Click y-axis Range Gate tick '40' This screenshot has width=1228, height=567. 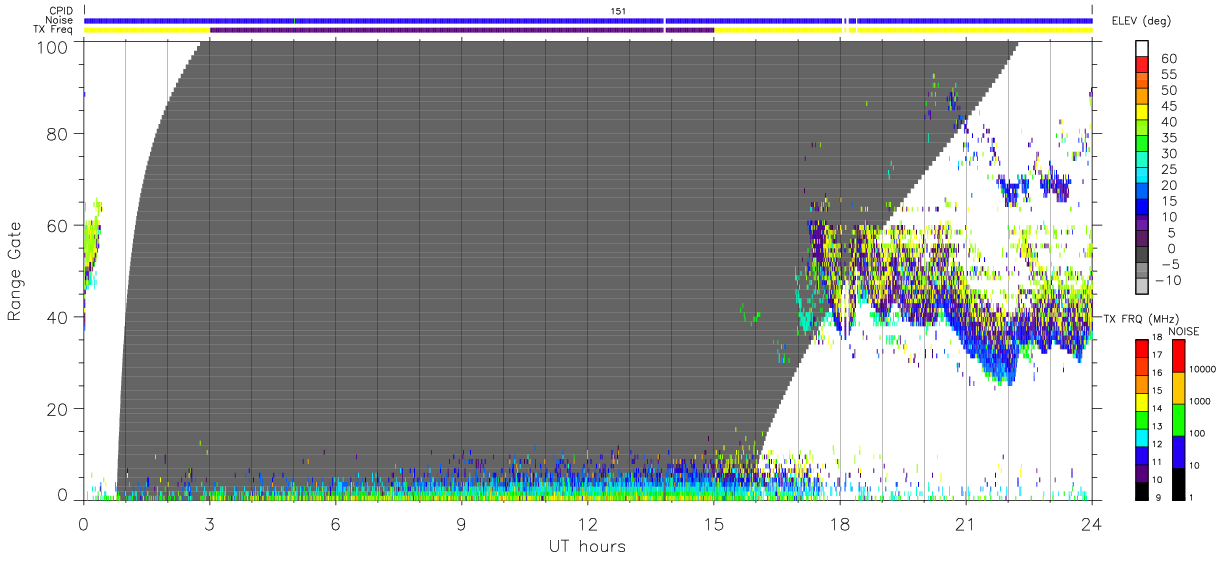coord(59,317)
